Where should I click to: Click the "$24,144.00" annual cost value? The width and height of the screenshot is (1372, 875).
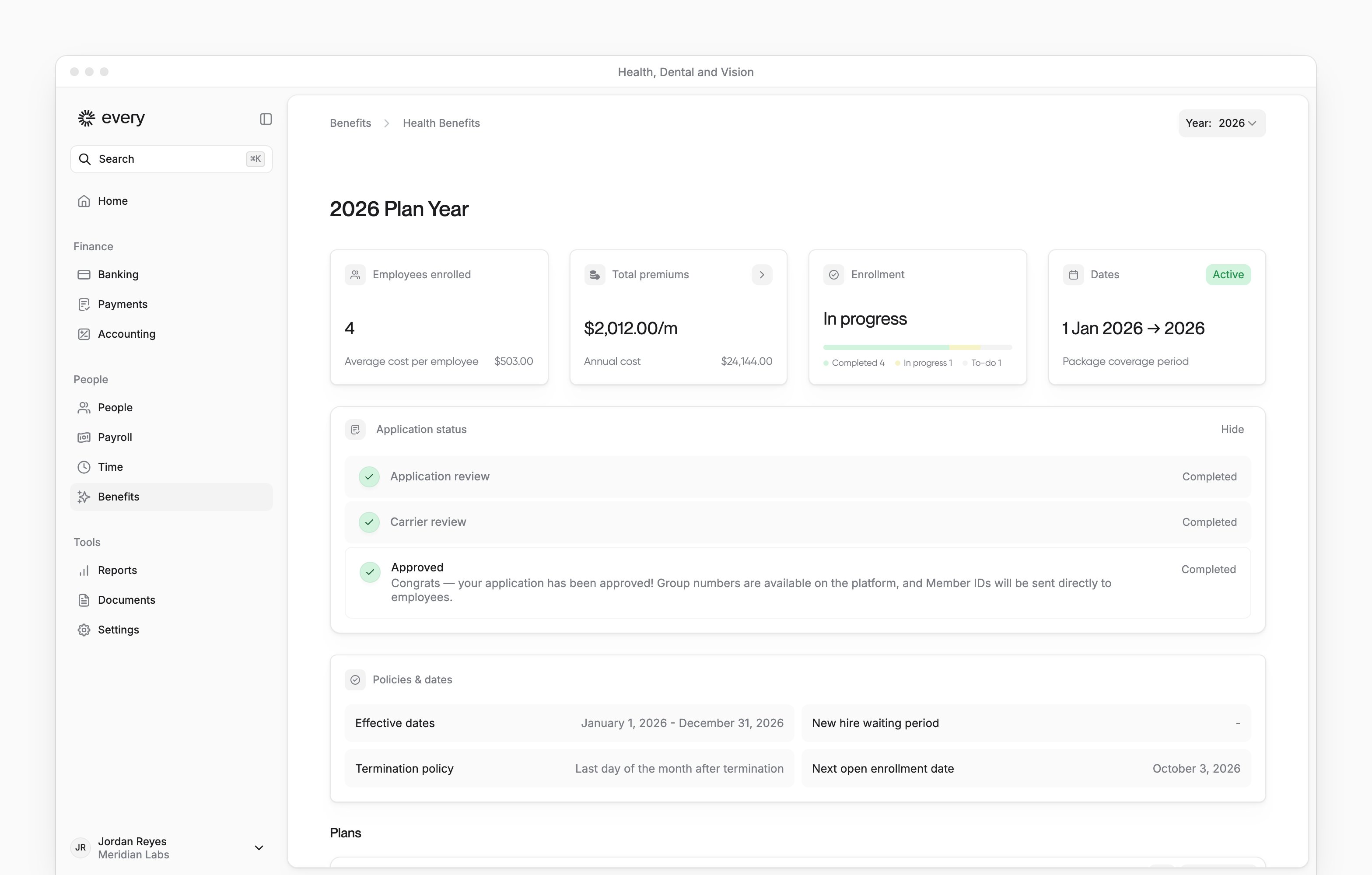click(x=746, y=361)
